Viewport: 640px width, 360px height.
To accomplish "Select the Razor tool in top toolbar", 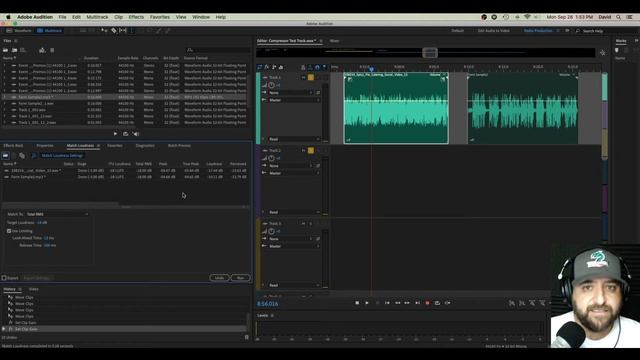I will [114, 31].
